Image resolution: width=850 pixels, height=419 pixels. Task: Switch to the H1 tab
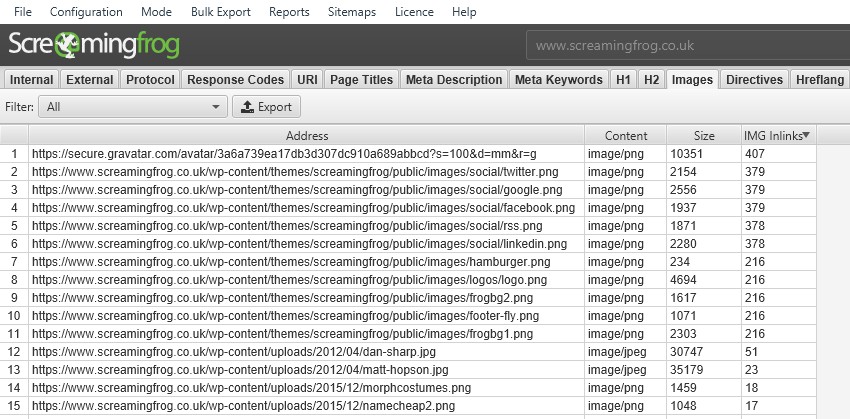coord(623,80)
